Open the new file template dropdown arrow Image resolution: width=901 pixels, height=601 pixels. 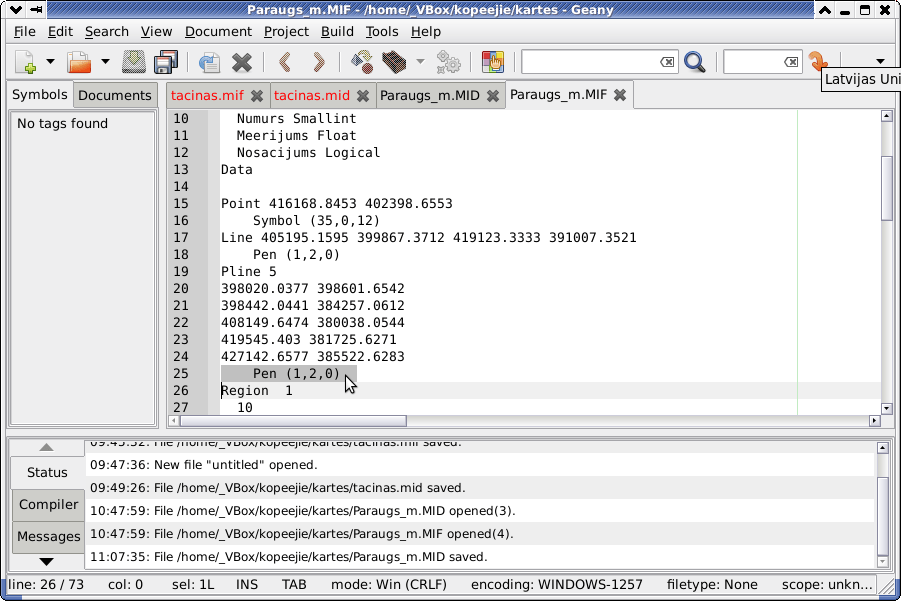pyautogui.click(x=50, y=61)
